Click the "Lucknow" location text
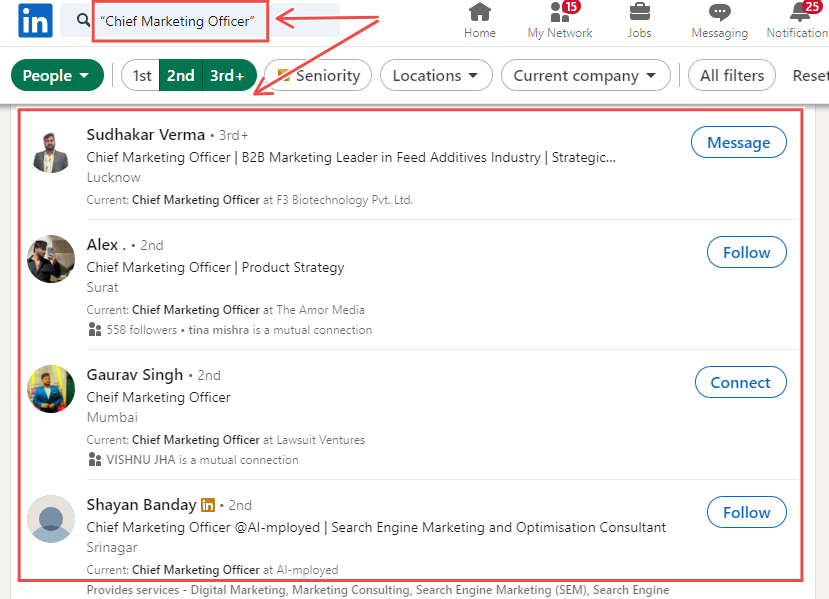 114,178
